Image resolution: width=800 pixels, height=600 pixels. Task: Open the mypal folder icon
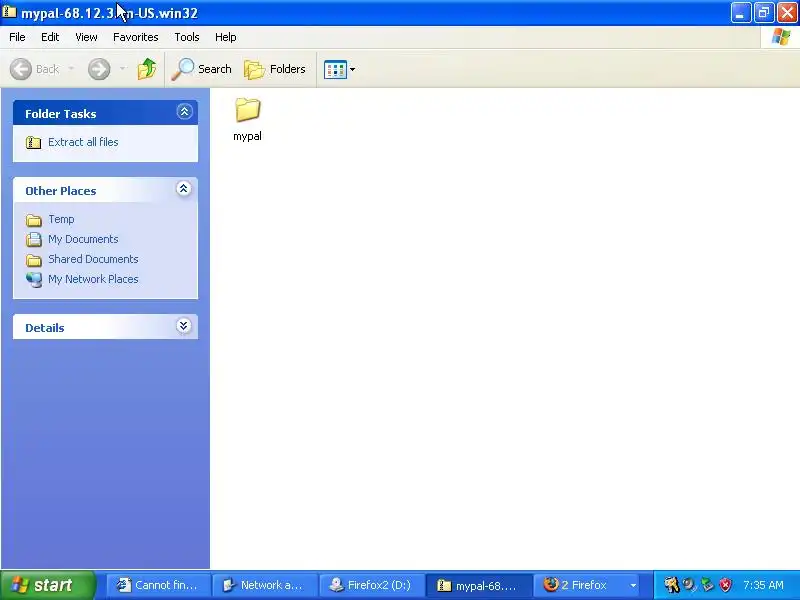[247, 110]
